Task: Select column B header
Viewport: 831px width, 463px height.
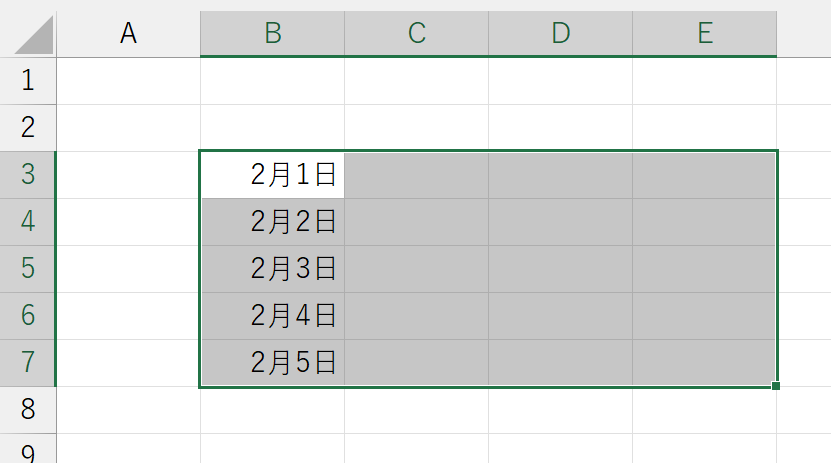Action: pyautogui.click(x=272, y=33)
